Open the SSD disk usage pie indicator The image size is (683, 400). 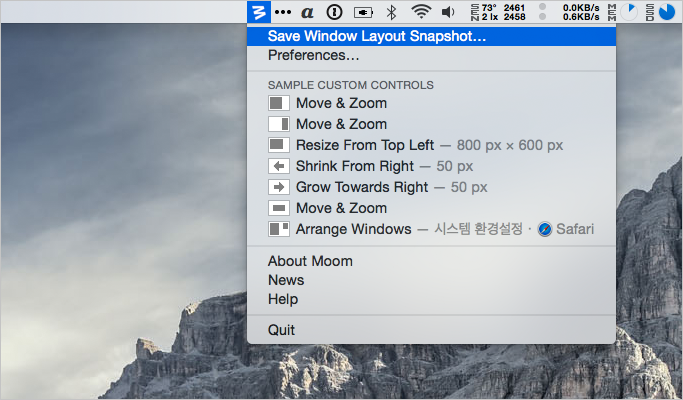tap(660, 12)
